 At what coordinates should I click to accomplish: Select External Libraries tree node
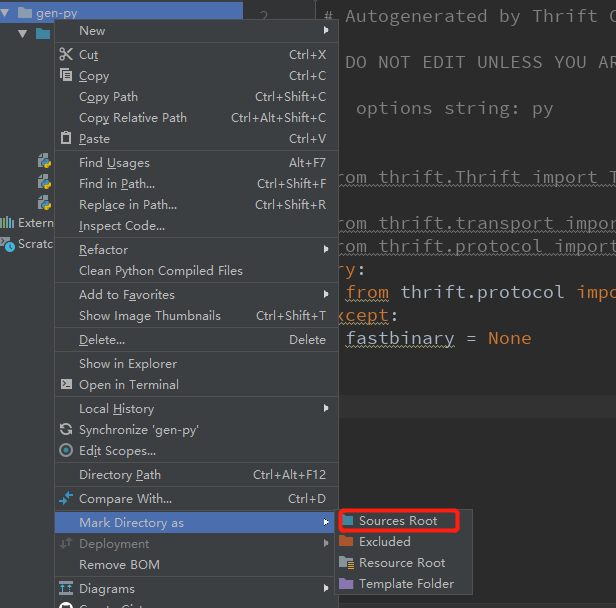point(27,223)
